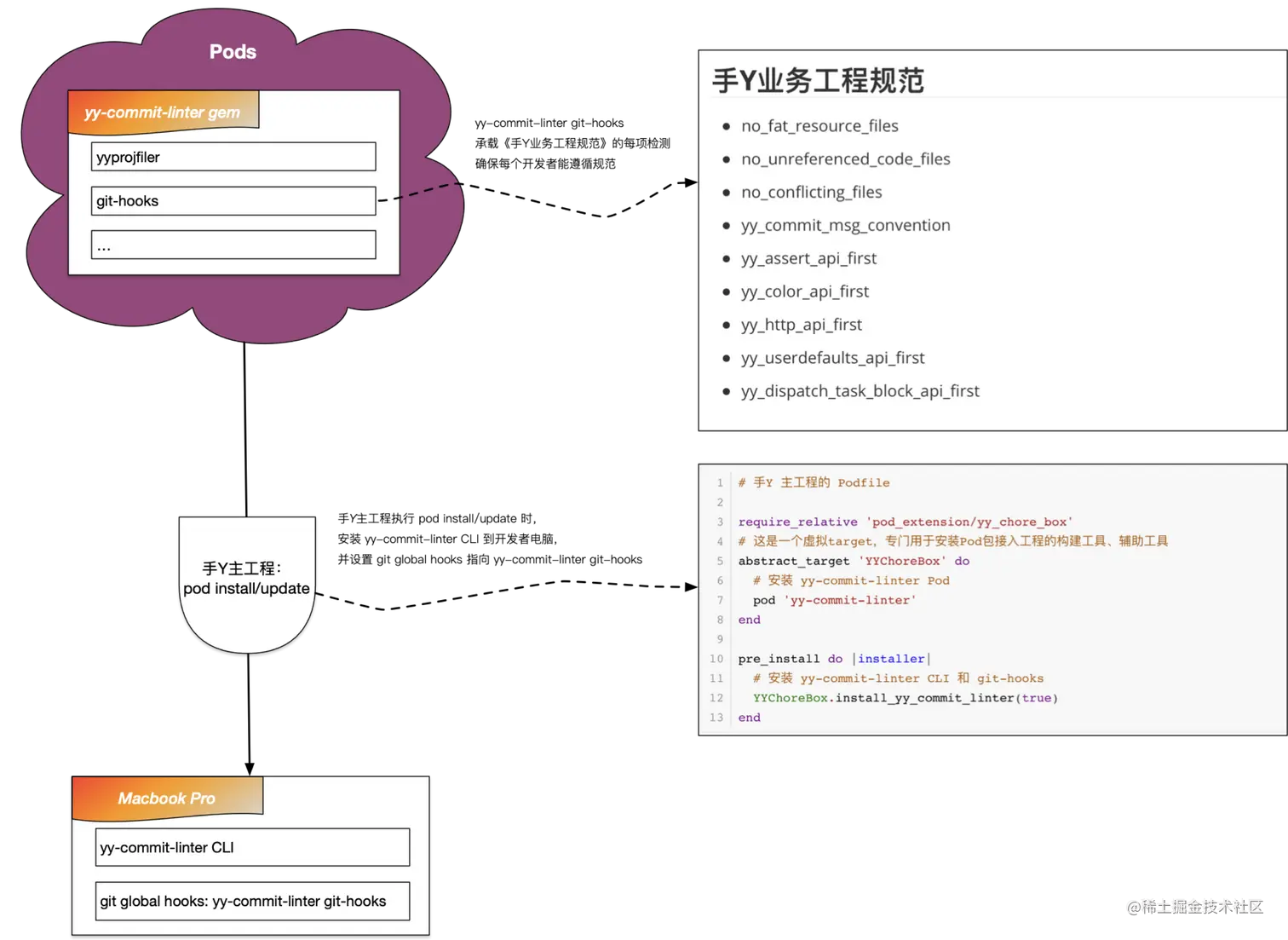
Task: Click the yyprojfiler box
Action: tap(233, 157)
